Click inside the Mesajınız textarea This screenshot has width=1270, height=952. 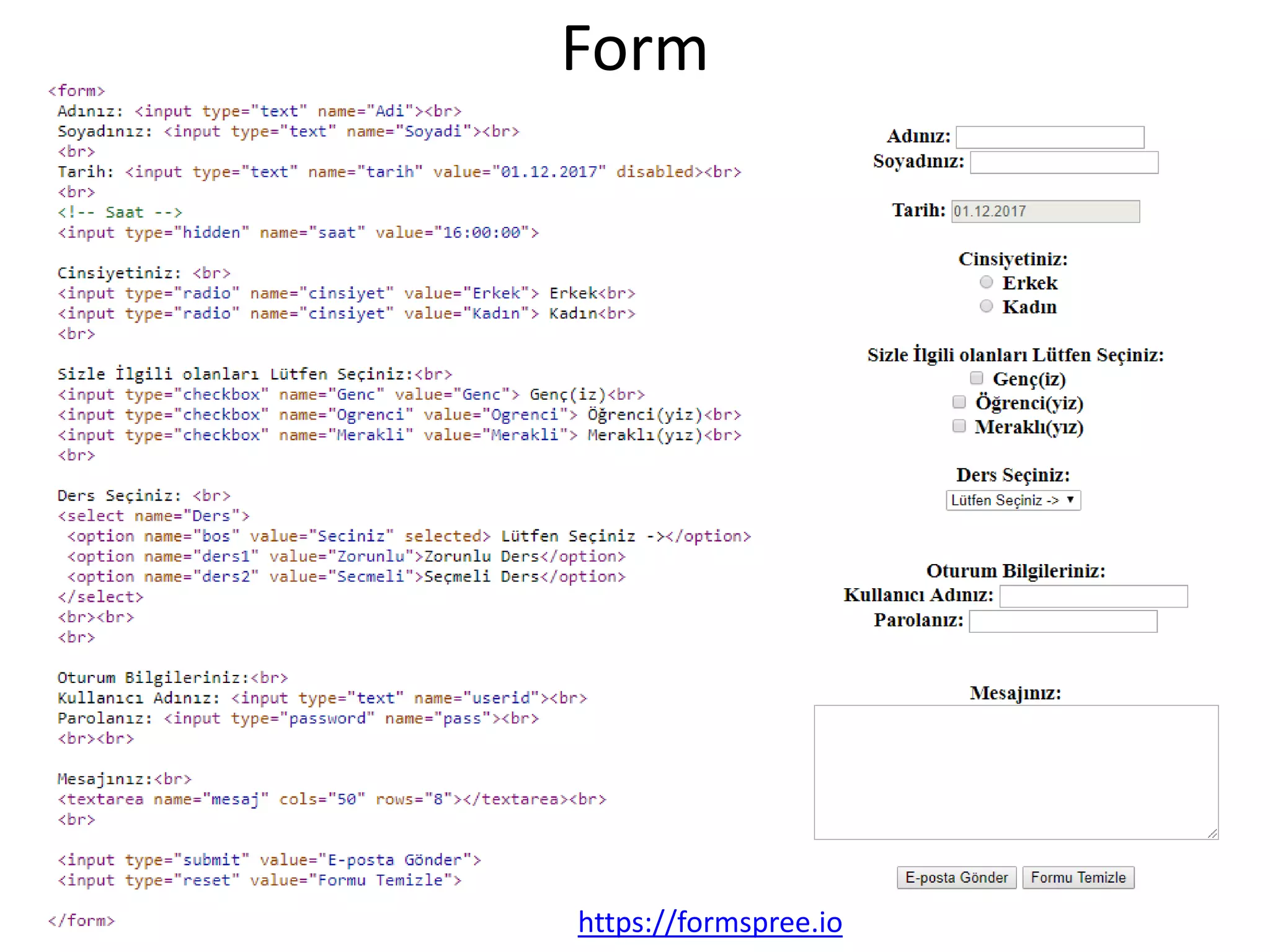[x=1016, y=772]
